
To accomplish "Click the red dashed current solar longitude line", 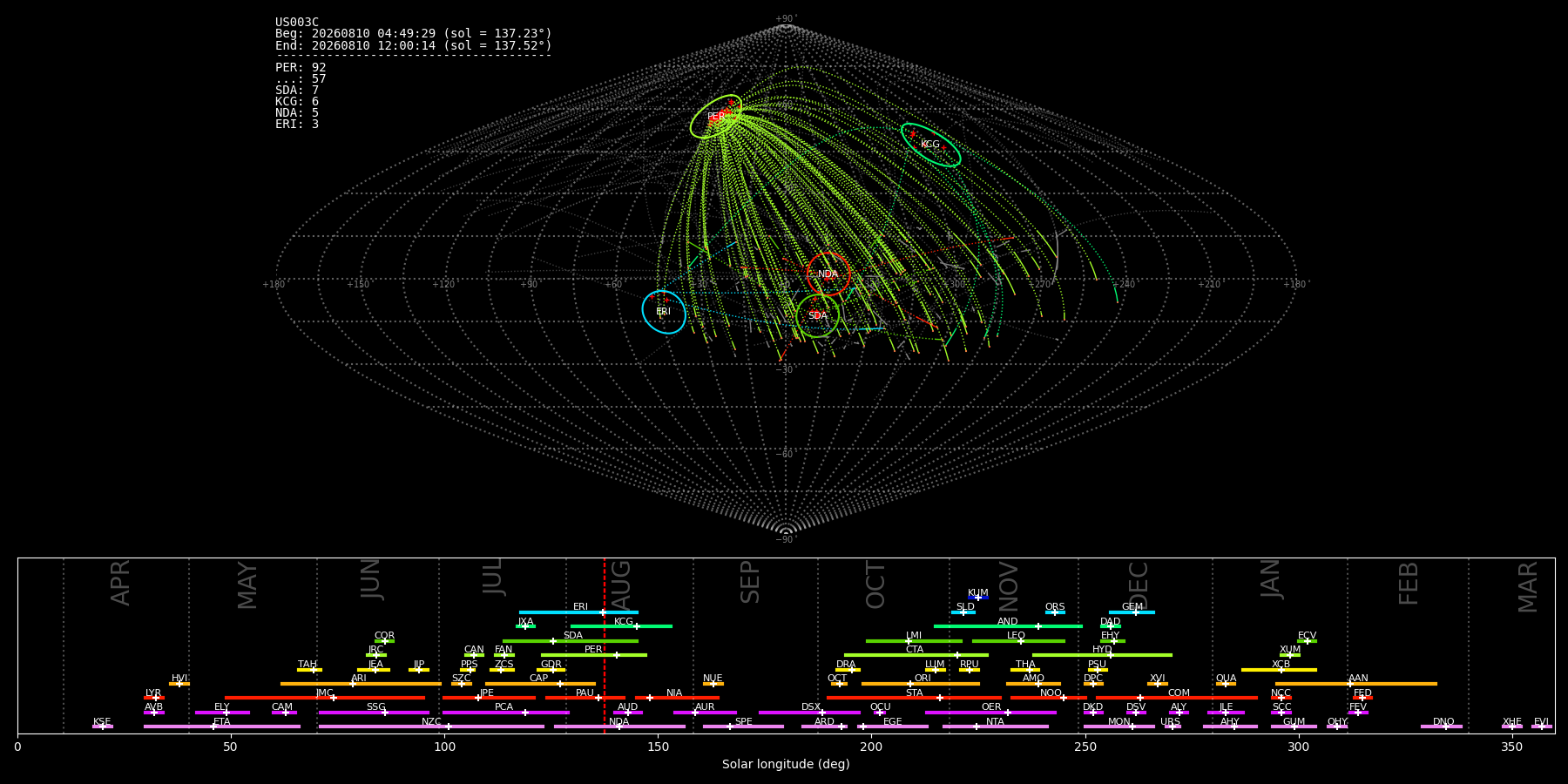I will (605, 645).
